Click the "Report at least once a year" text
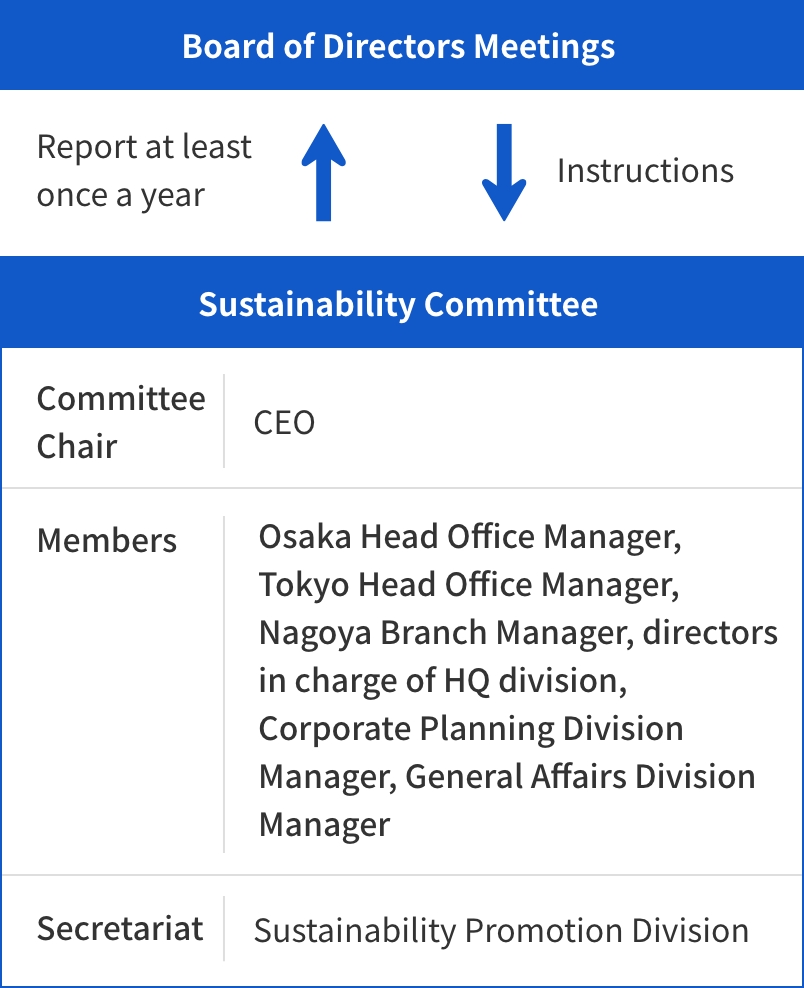 pyautogui.click(x=144, y=171)
